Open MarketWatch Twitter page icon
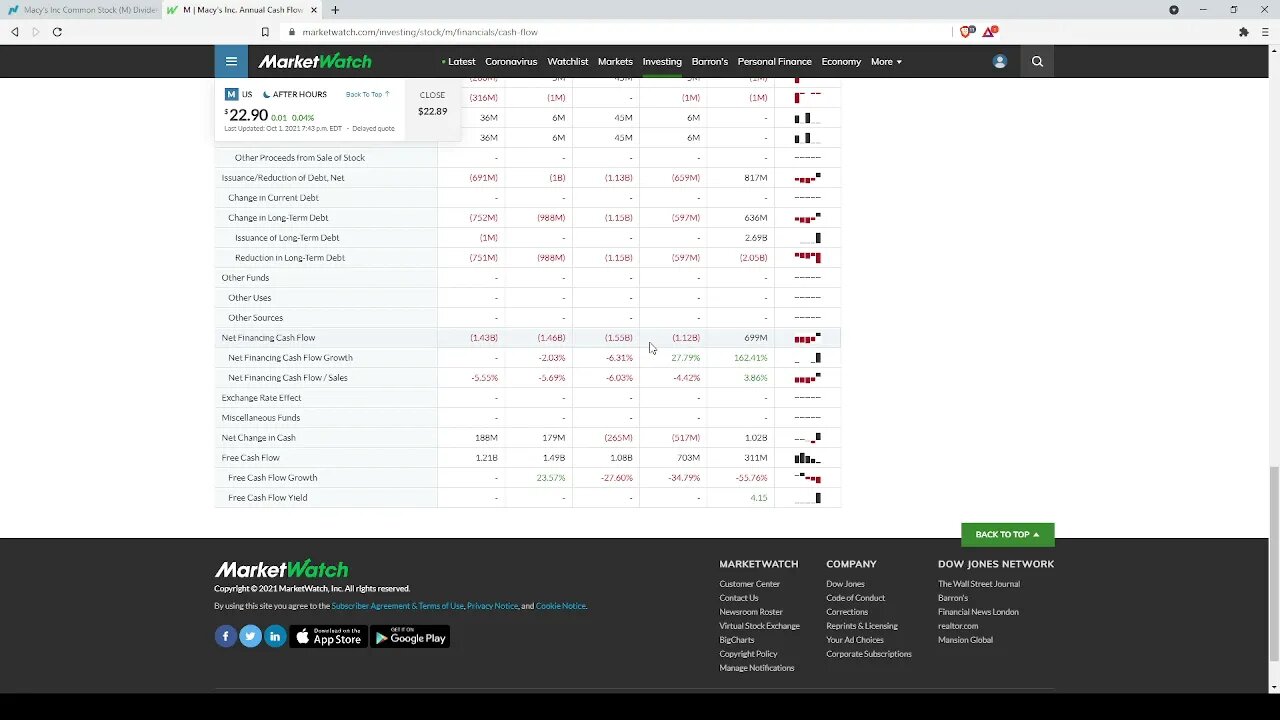This screenshot has width=1280, height=720. tap(250, 636)
